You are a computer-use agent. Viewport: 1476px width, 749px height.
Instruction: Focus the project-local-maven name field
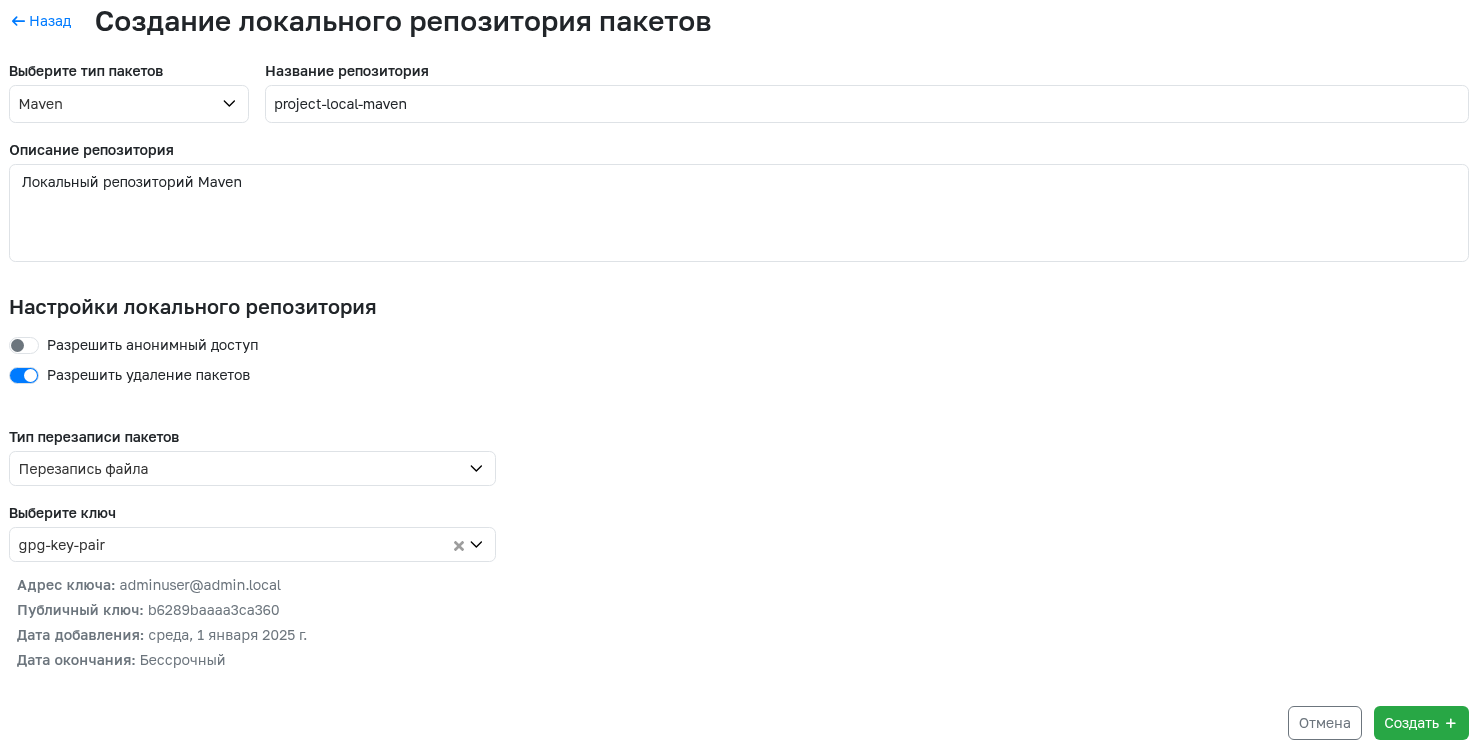866,104
